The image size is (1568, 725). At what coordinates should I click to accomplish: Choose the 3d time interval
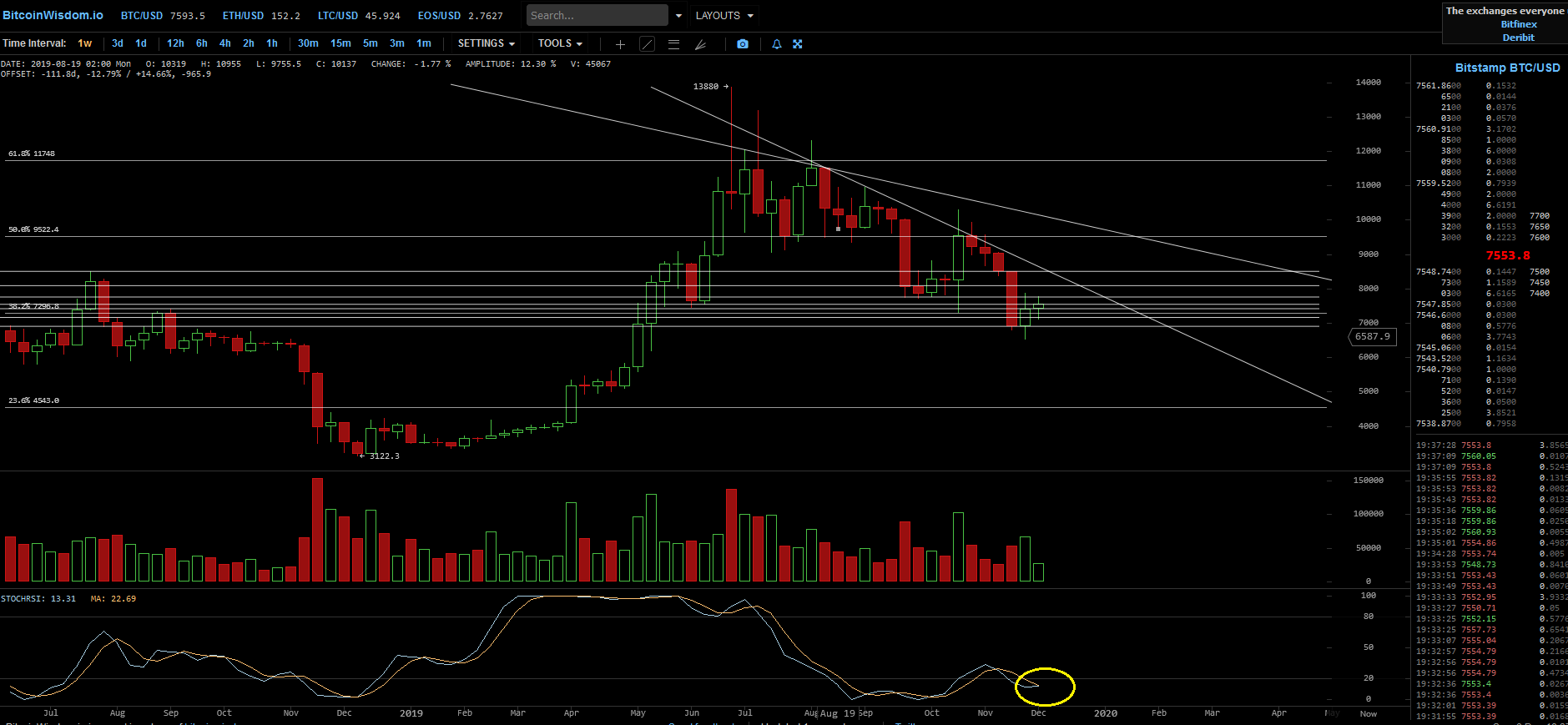pos(118,43)
